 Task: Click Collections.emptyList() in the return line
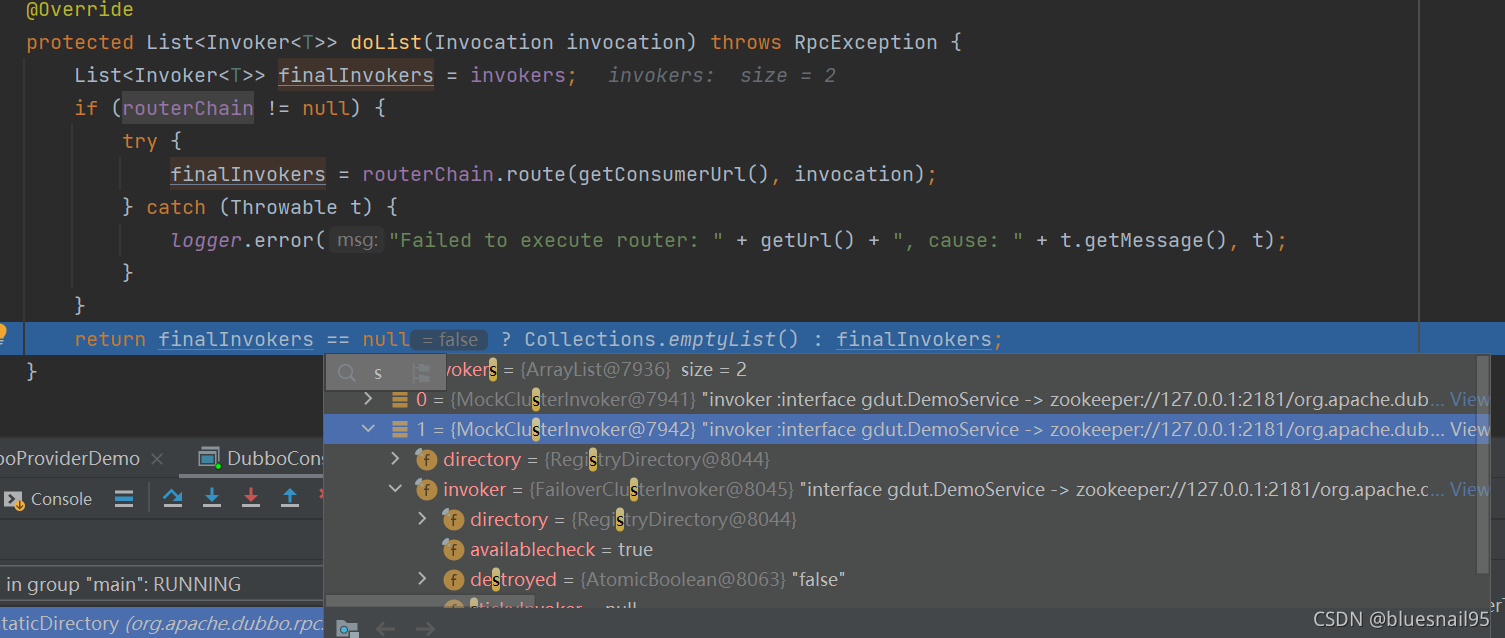click(661, 340)
